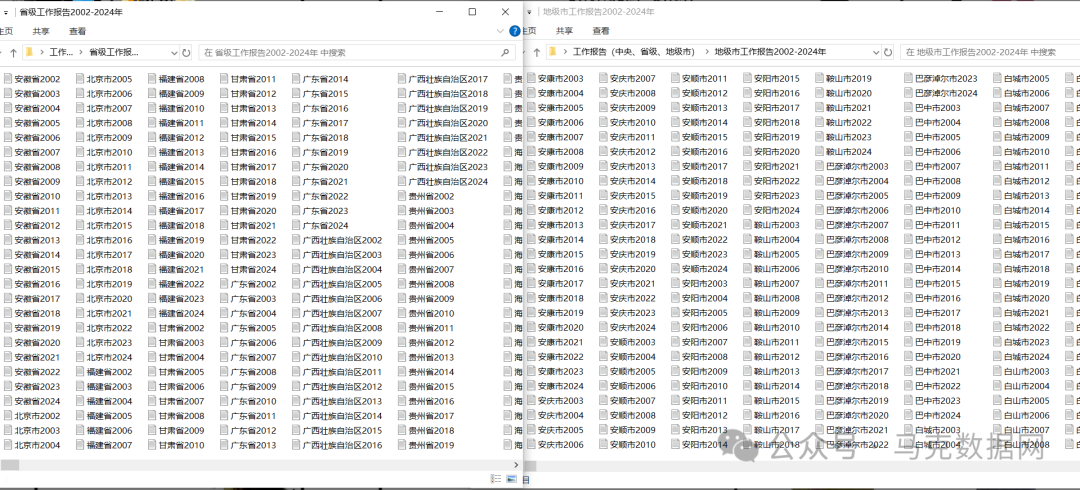Select file 北京市2024
The image size is (1080, 490).
pos(104,358)
